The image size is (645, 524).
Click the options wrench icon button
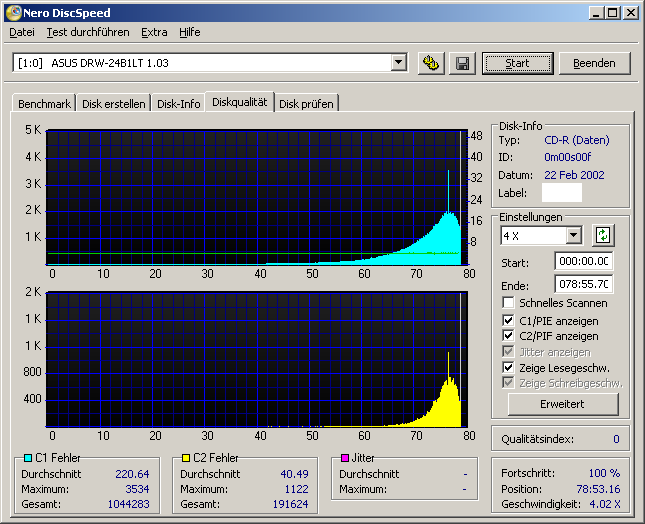click(431, 63)
